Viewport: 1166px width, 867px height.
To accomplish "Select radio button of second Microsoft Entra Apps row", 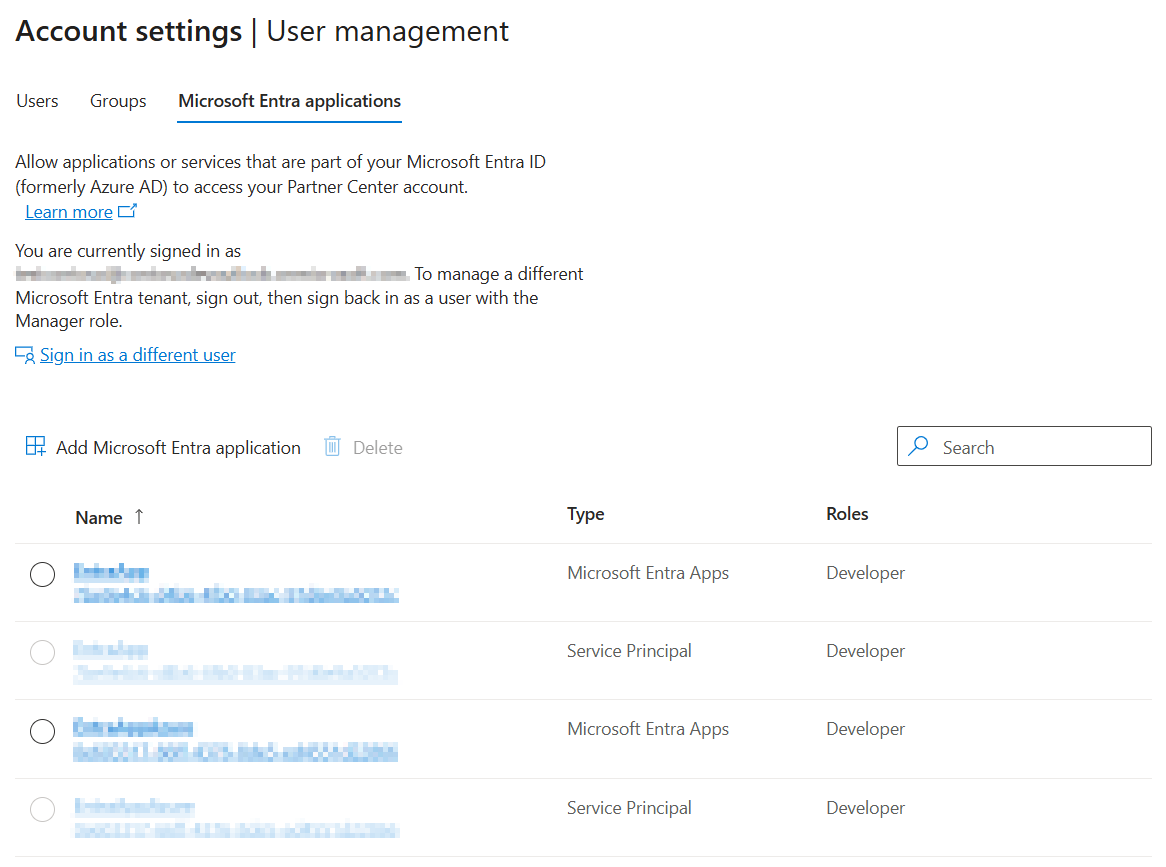I will coord(42,732).
